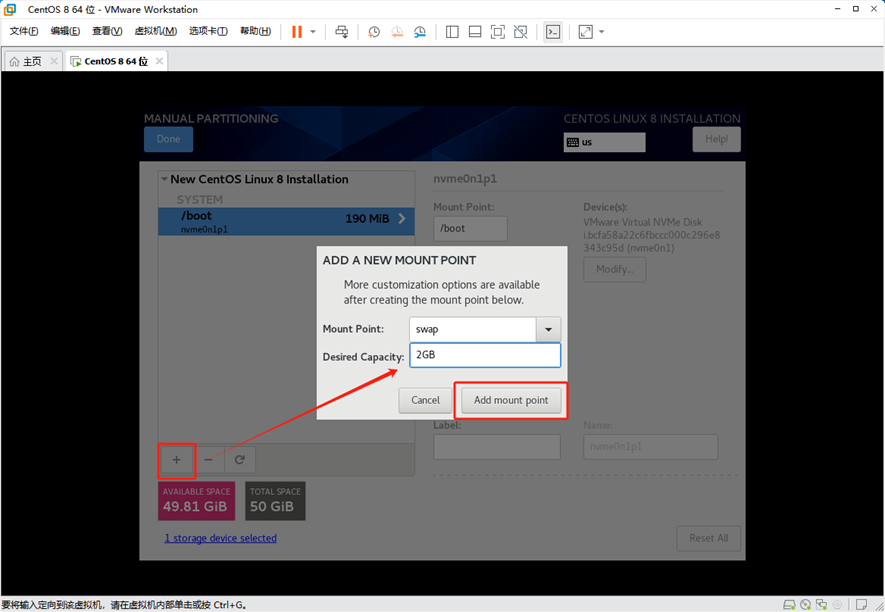Open the 帮助(H) menu

256,31
